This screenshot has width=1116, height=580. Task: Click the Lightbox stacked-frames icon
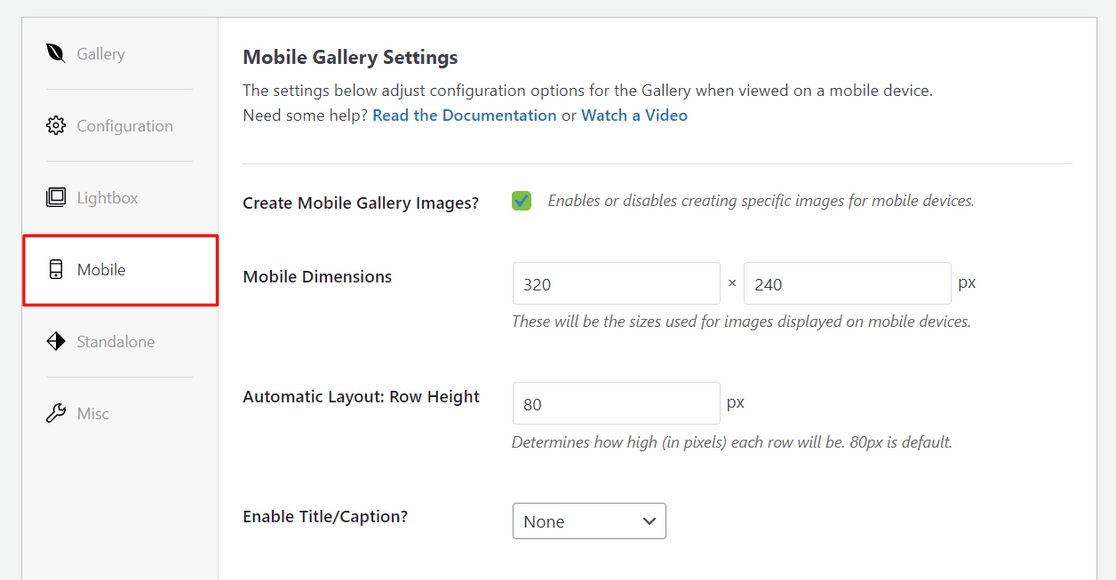pyautogui.click(x=56, y=198)
